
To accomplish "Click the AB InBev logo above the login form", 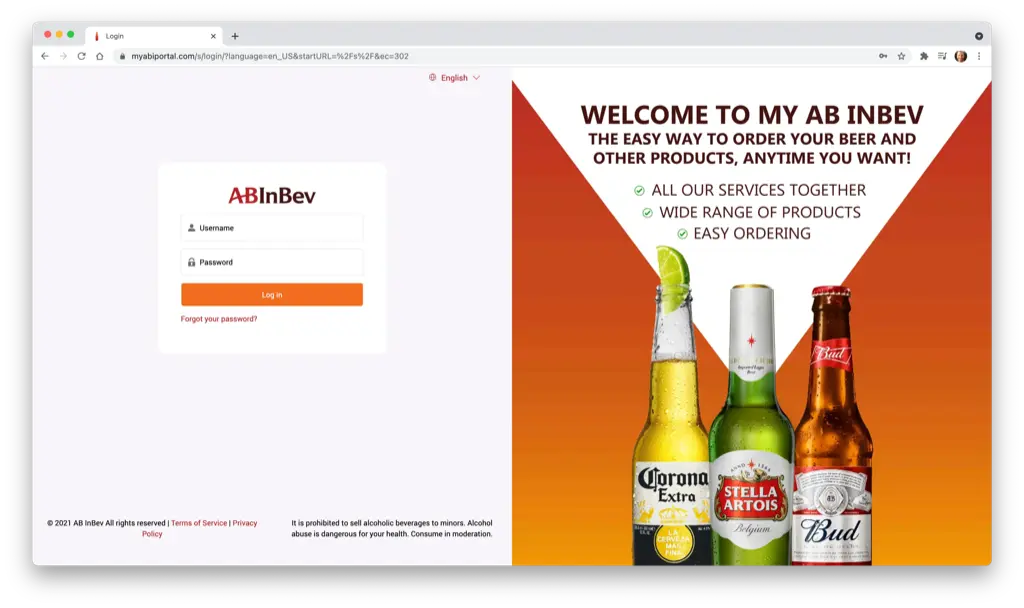I will (x=271, y=193).
